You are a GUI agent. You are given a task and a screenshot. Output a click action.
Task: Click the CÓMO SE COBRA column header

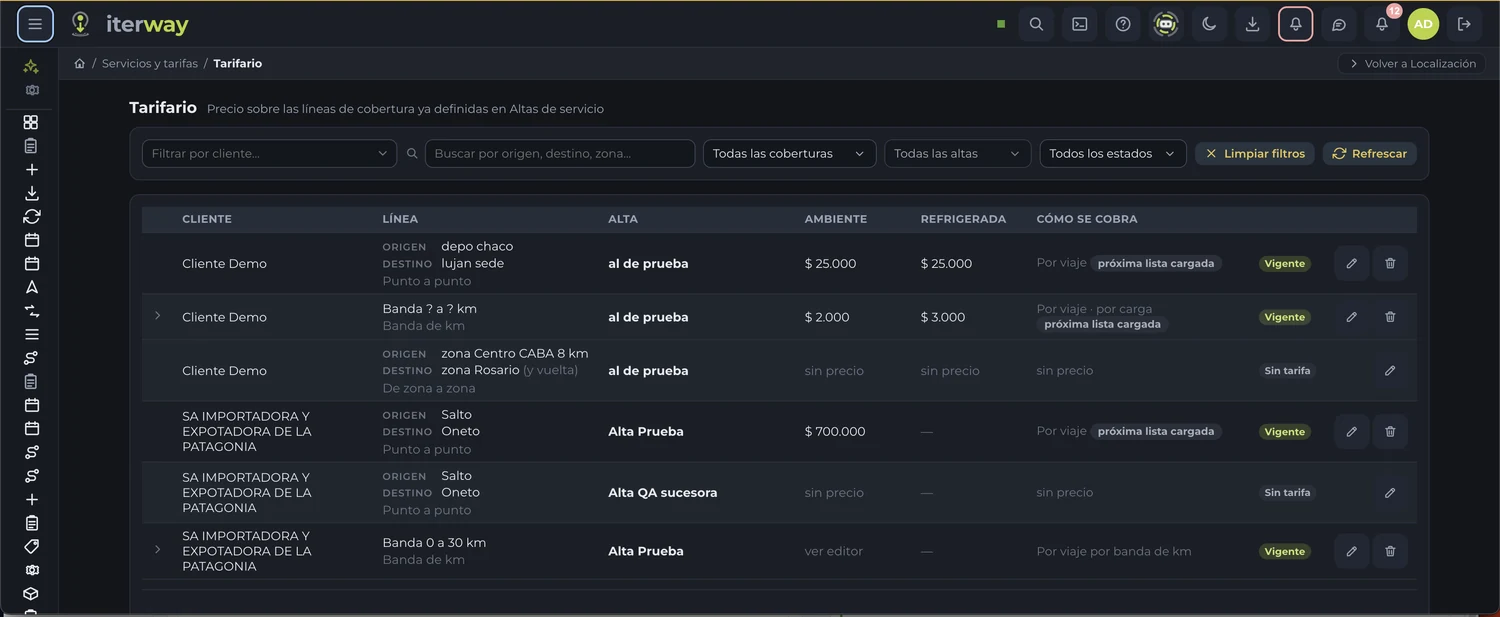click(x=1087, y=219)
